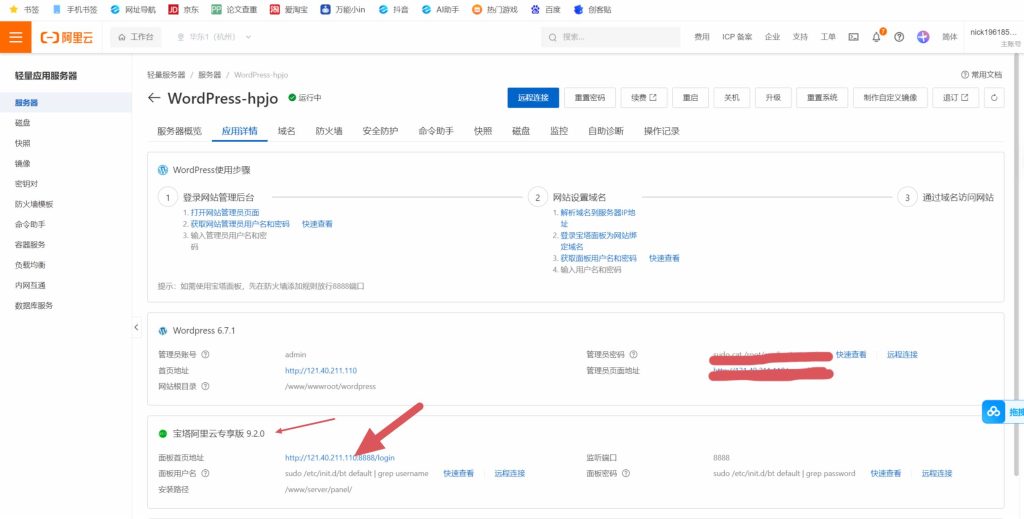Select 快照 in the left sidebar

23,143
